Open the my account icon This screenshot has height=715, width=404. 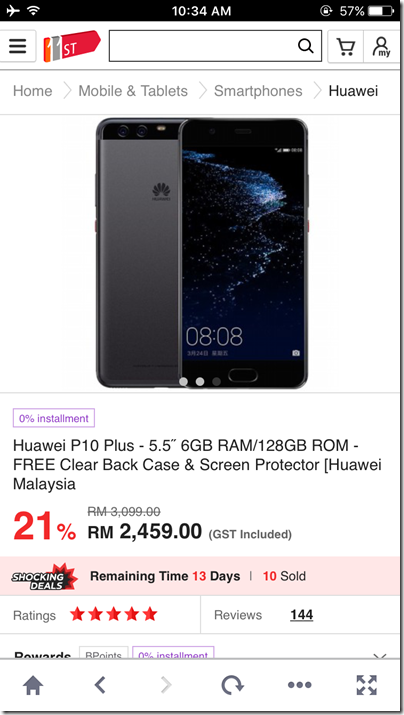pyautogui.click(x=382, y=46)
